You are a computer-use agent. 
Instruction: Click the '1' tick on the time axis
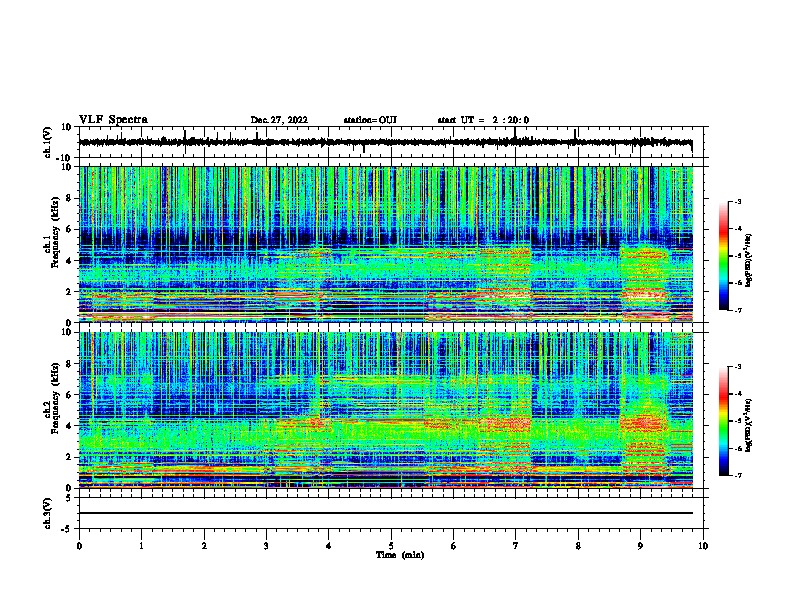[141, 546]
